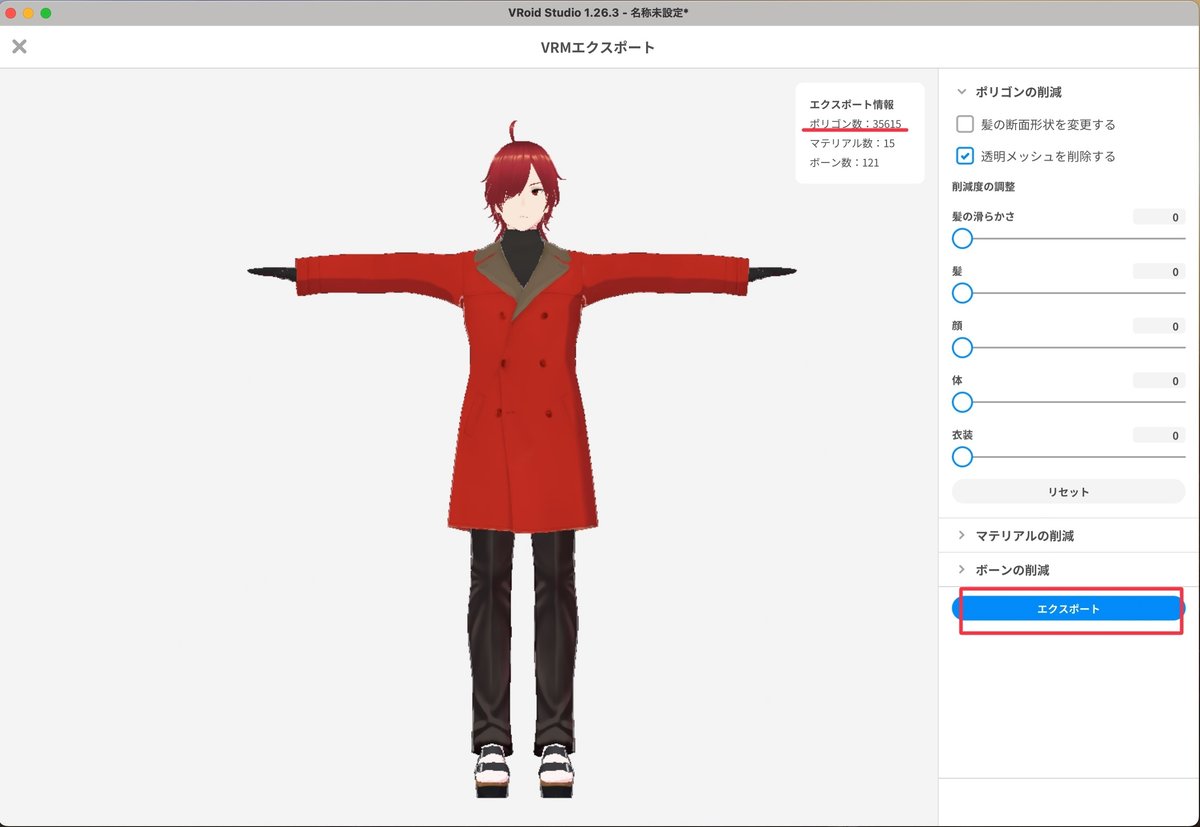Click the 髪 value field showing 0
This screenshot has height=827, width=1200.
click(x=1157, y=271)
